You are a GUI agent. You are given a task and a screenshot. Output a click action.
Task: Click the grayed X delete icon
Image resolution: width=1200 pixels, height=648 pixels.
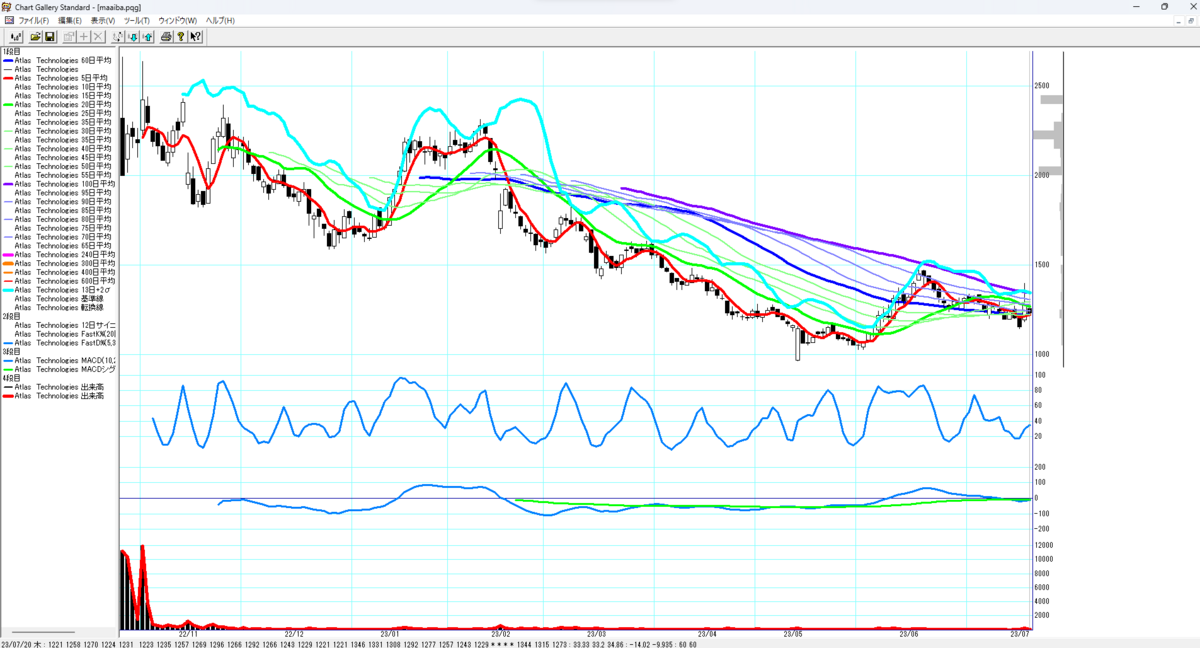coord(98,37)
